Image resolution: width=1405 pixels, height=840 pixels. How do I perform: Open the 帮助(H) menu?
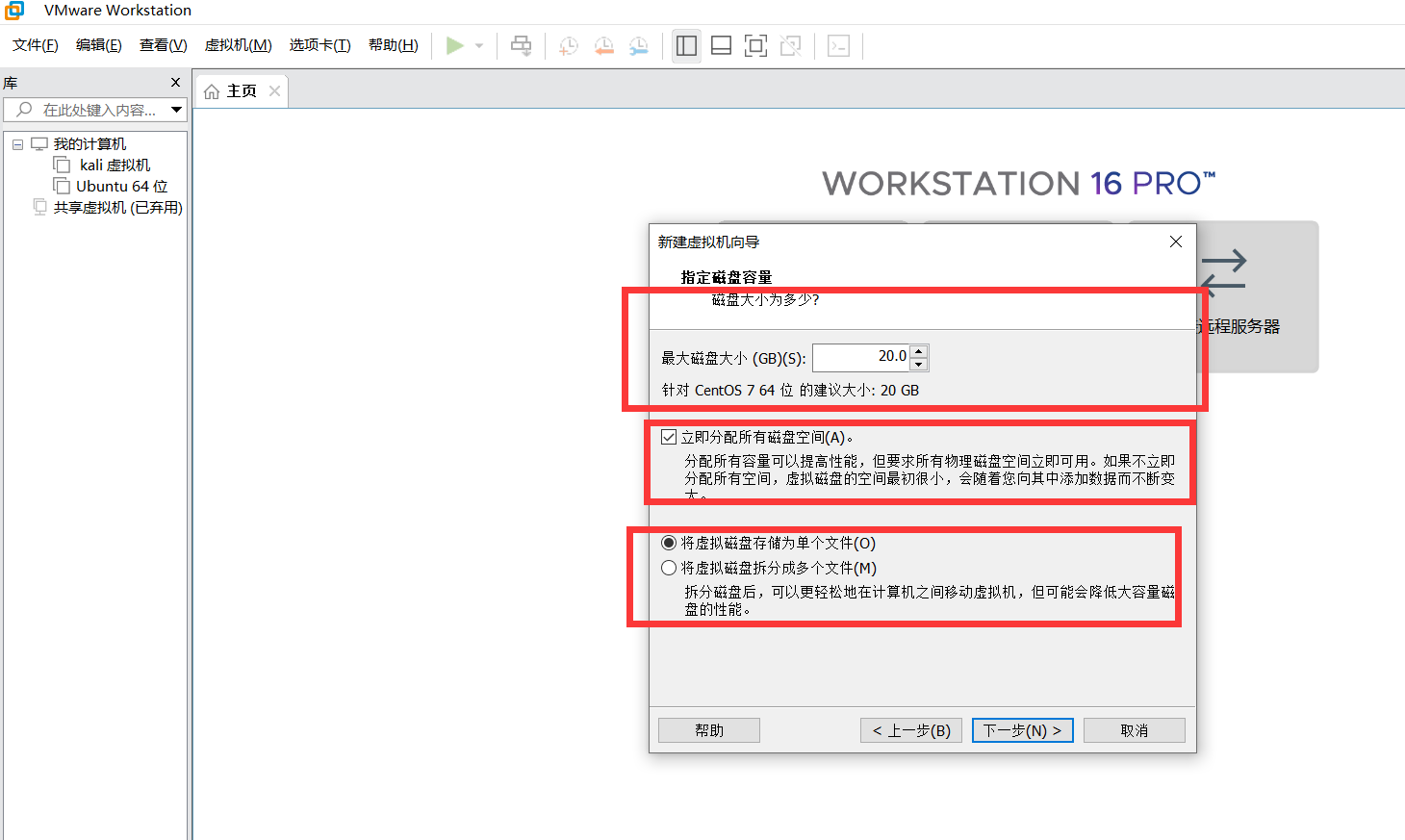[394, 45]
